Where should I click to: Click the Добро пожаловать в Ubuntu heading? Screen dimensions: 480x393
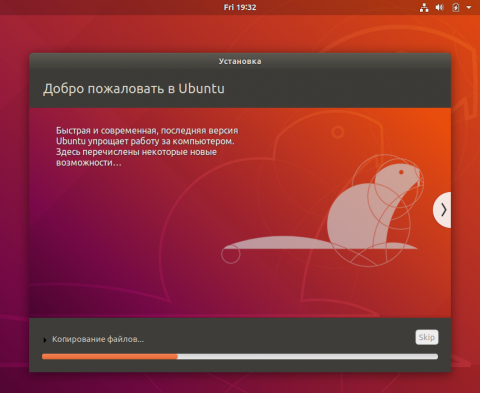pos(134,89)
